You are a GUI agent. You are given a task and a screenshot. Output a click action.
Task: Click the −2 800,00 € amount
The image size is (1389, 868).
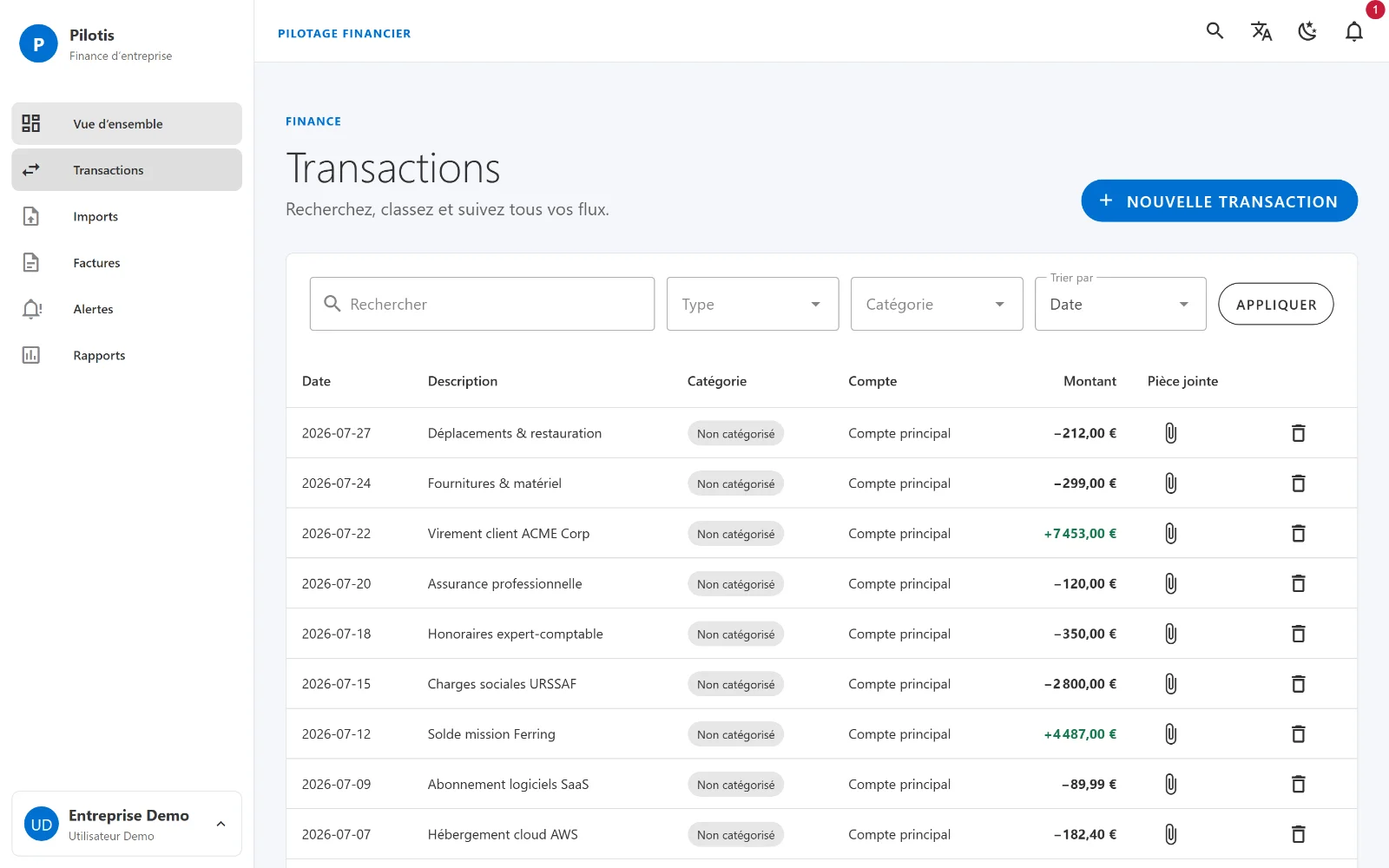click(x=1080, y=684)
